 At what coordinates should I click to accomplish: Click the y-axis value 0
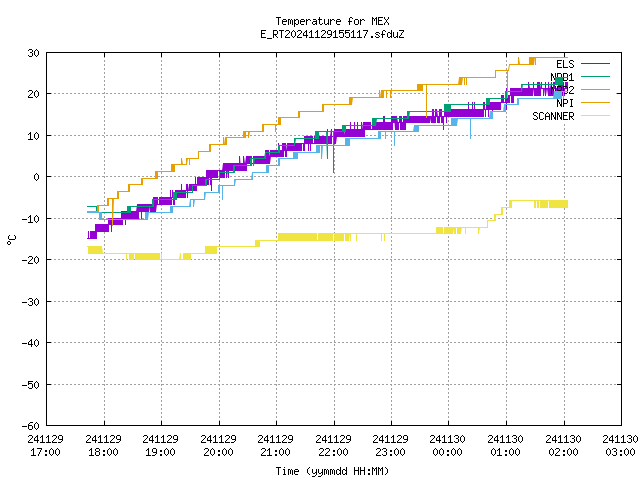click(36, 177)
